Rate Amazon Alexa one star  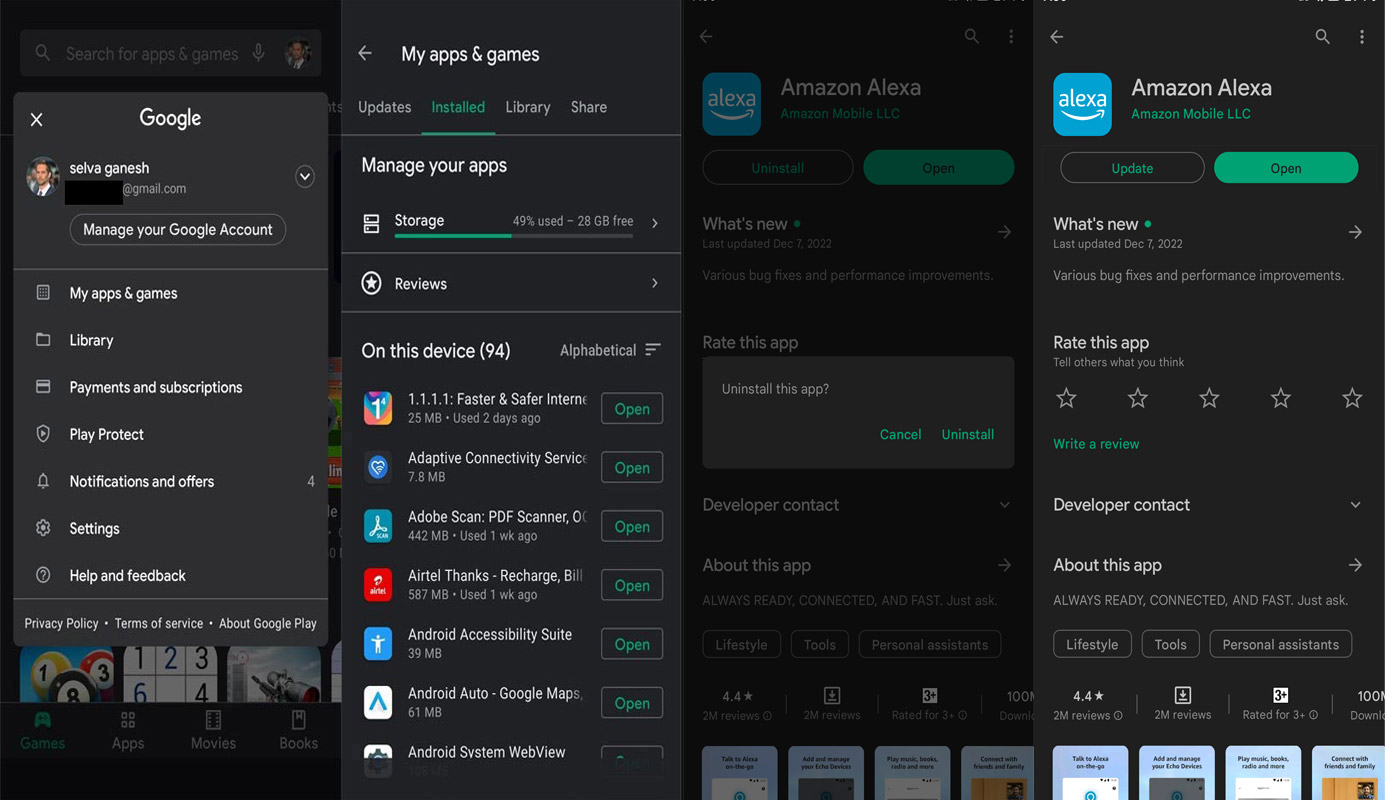click(x=1067, y=399)
